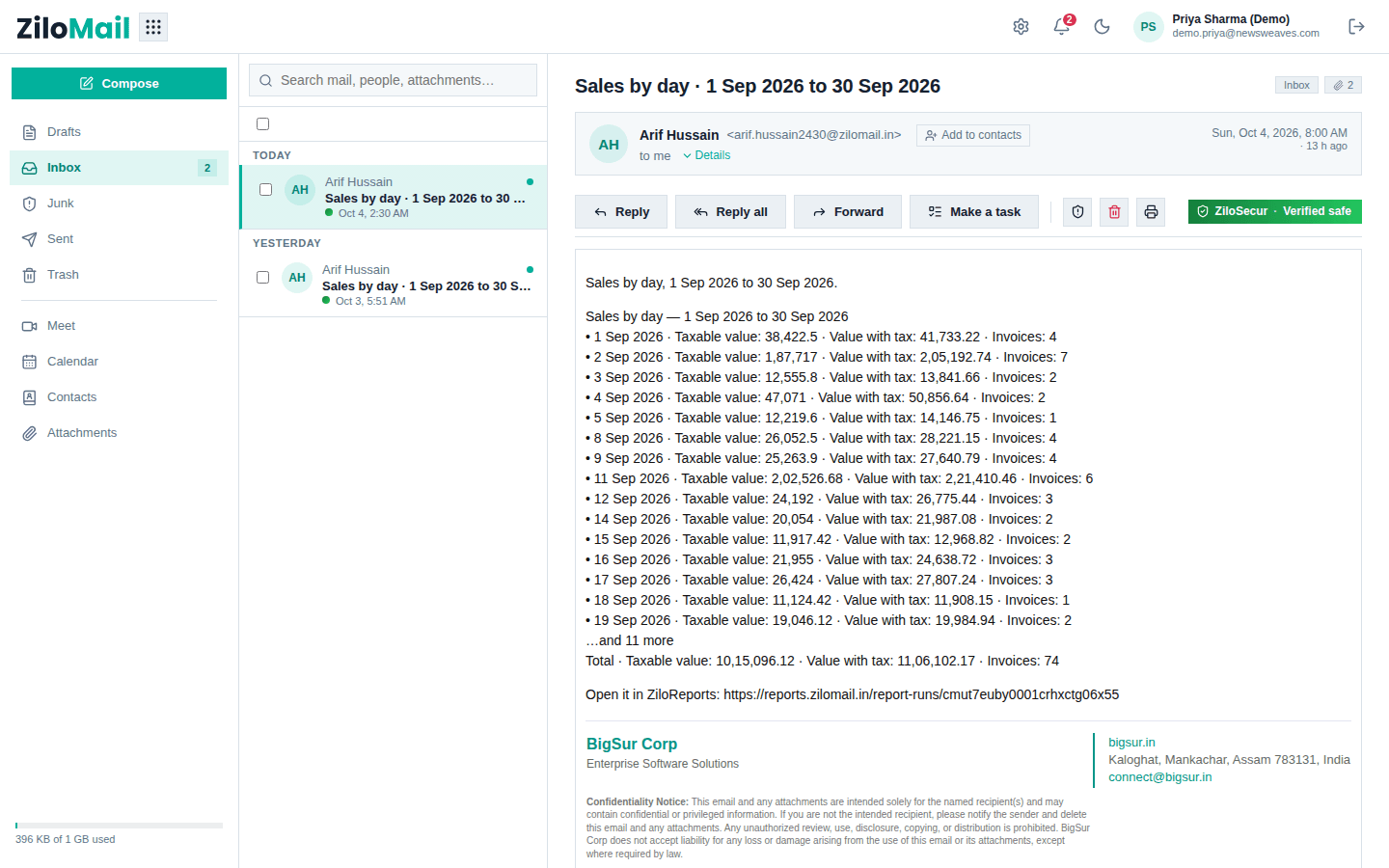The height and width of the screenshot is (868, 1389).
Task: Open Attachments from sidebar
Action: pyautogui.click(x=119, y=433)
